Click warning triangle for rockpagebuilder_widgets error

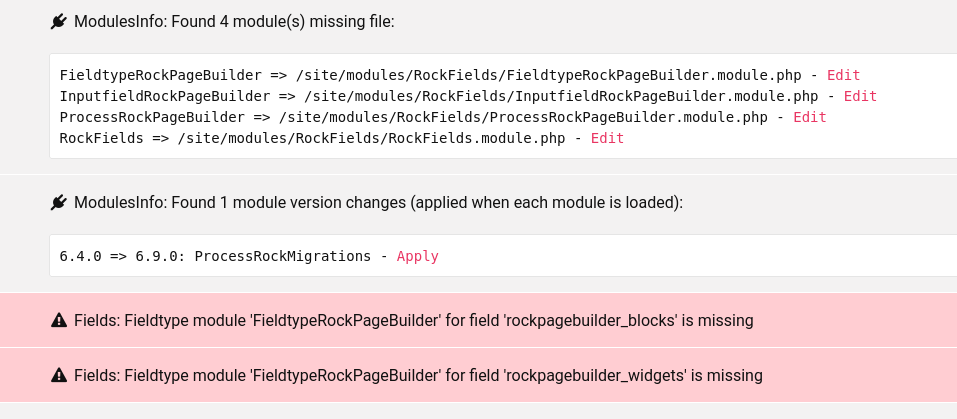tap(59, 375)
